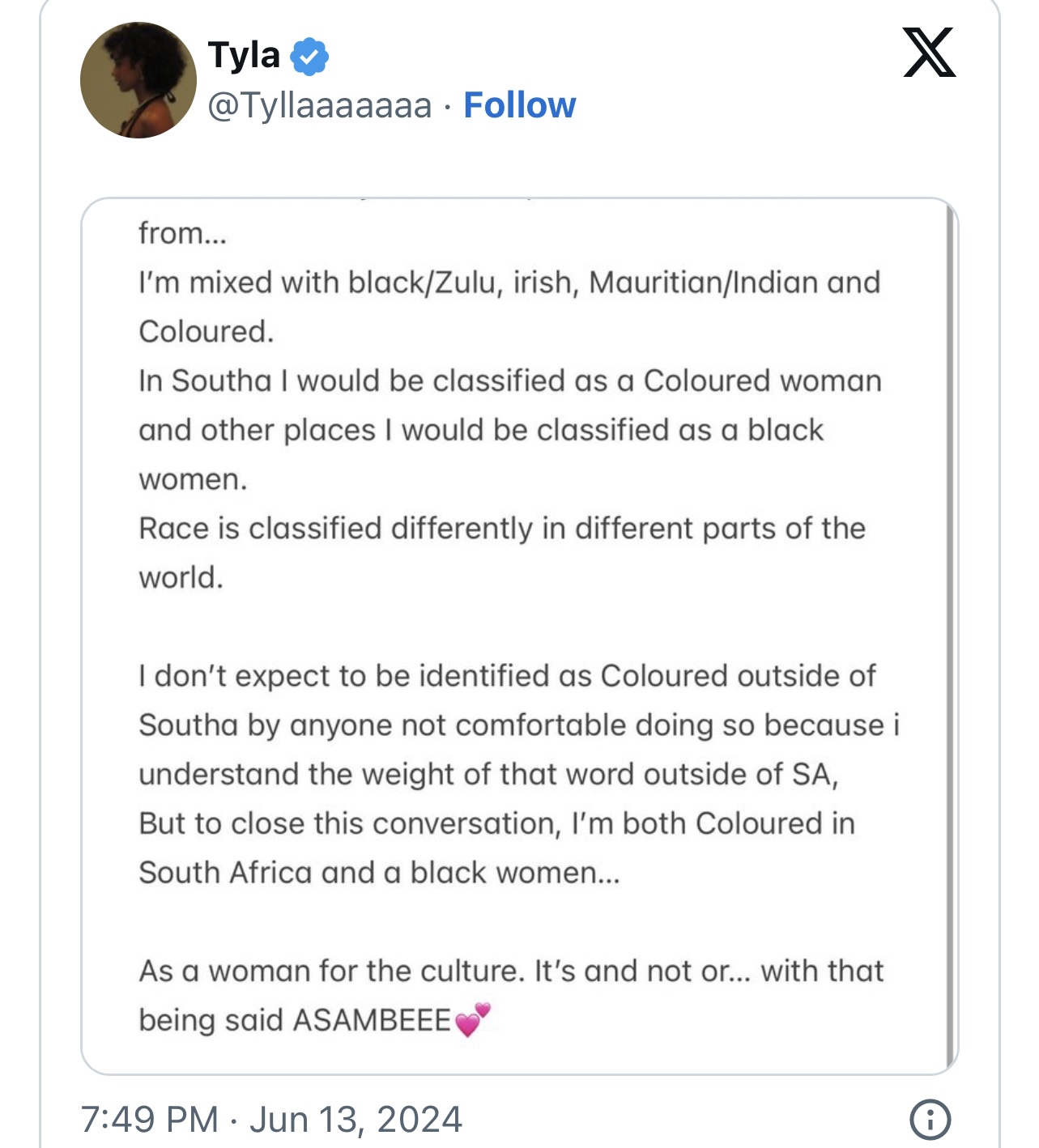Click the word ASAMBEEE in the note
This screenshot has width=1039, height=1148.
pos(372,1020)
